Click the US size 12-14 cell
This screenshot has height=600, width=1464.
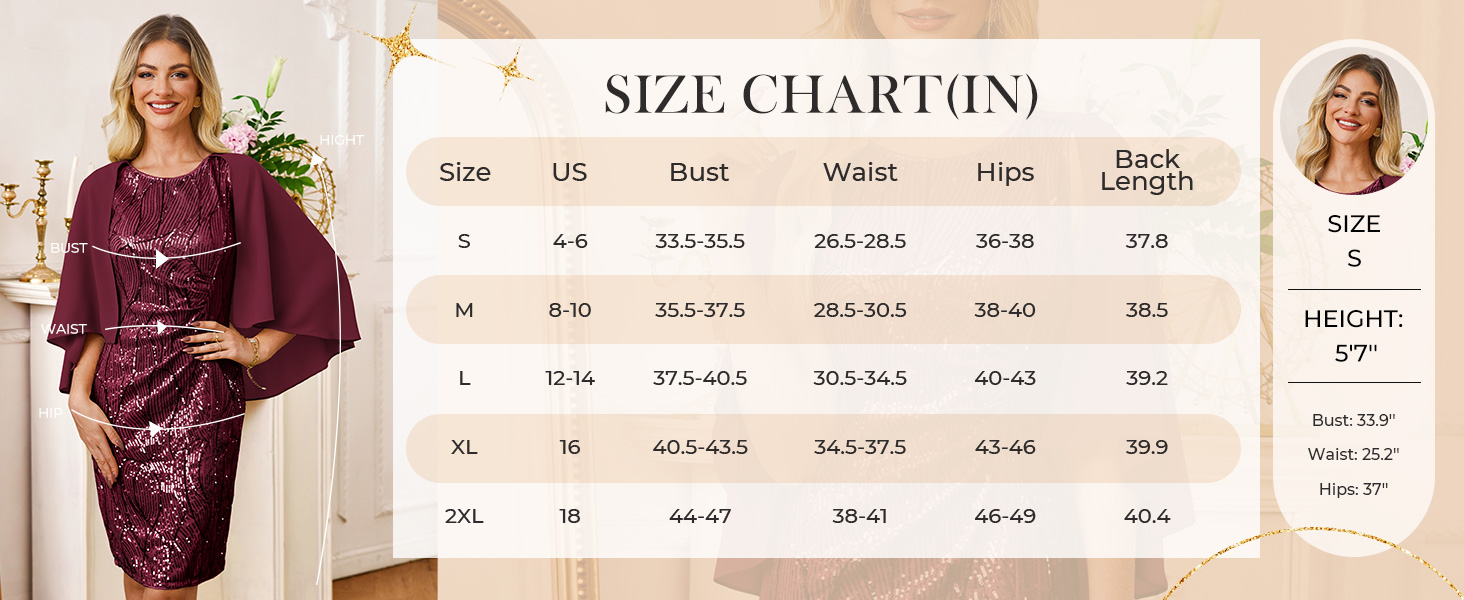[x=570, y=378]
